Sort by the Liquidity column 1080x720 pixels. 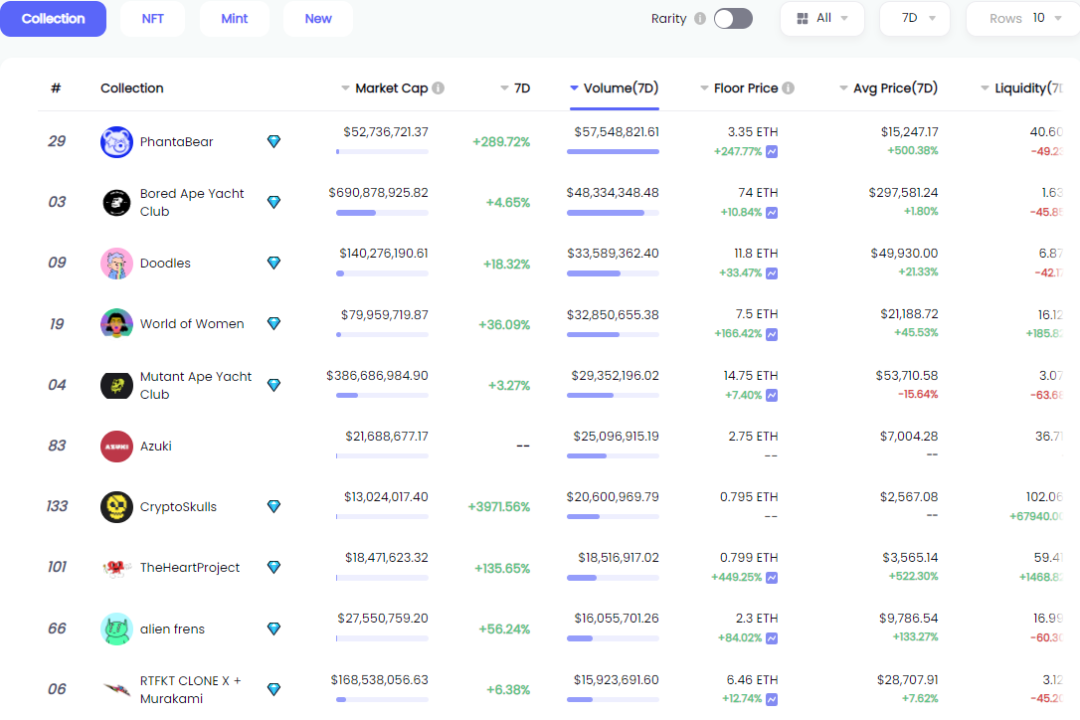pos(1021,88)
